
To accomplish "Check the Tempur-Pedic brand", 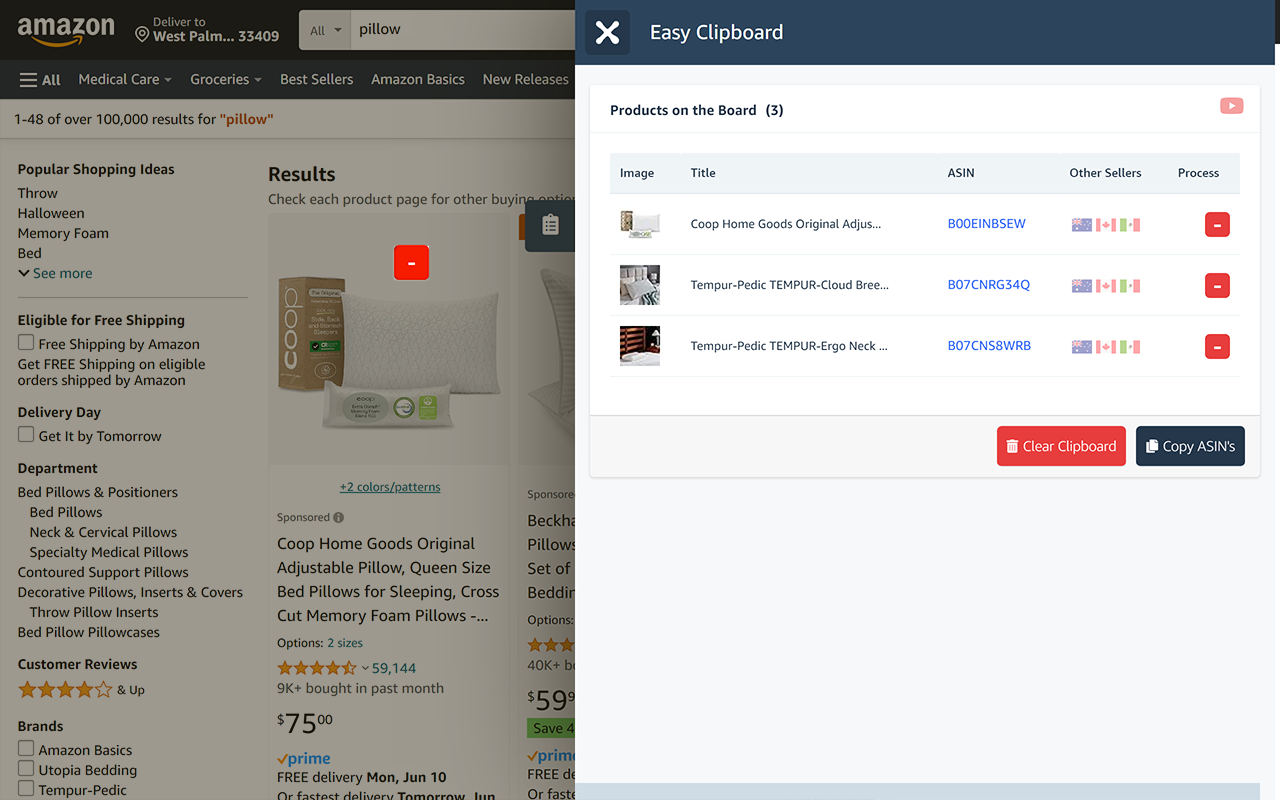I will pos(26,789).
